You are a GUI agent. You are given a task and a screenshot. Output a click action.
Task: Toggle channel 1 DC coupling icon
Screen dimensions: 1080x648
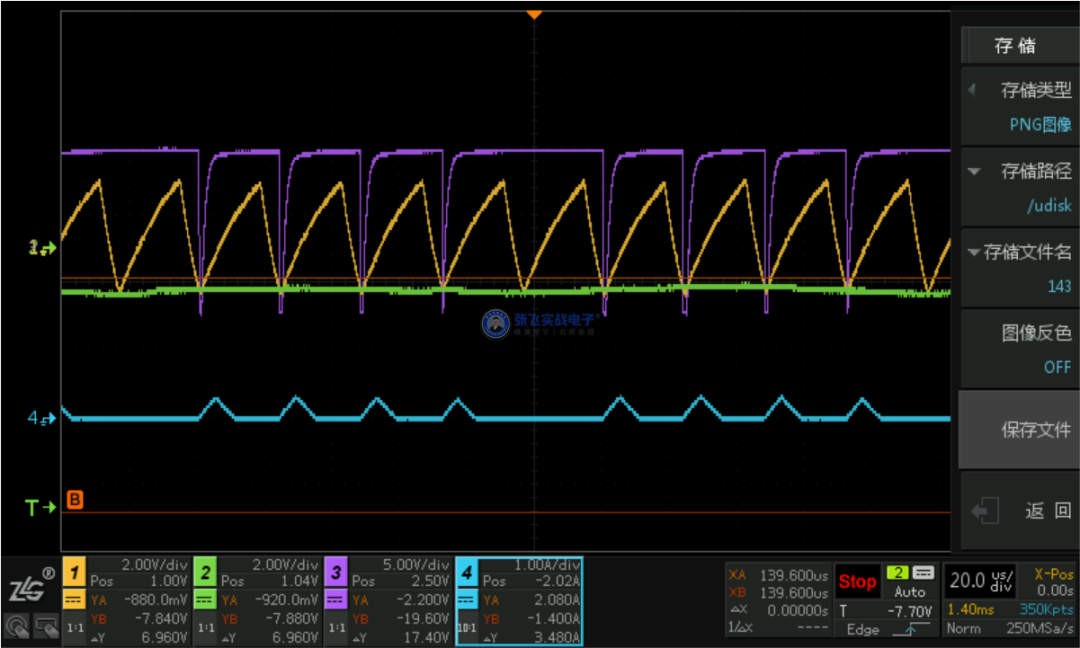pyautogui.click(x=74, y=600)
